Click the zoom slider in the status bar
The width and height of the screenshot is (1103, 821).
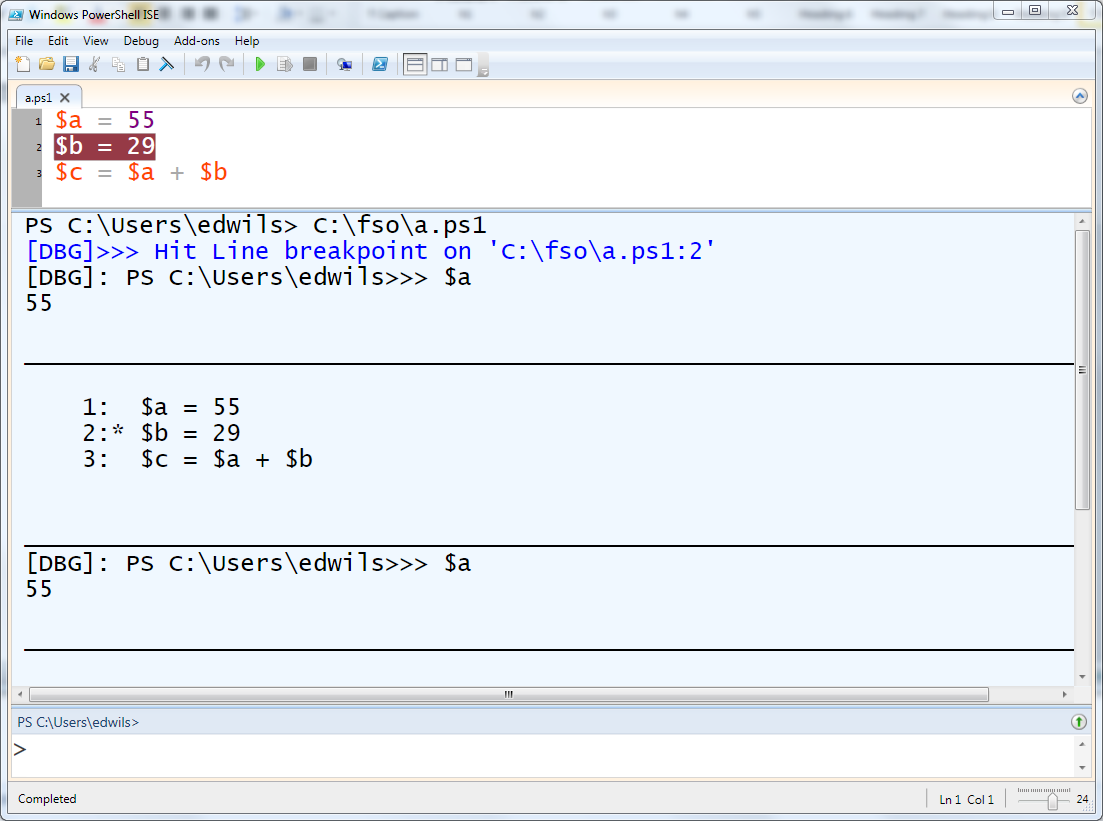1044,800
